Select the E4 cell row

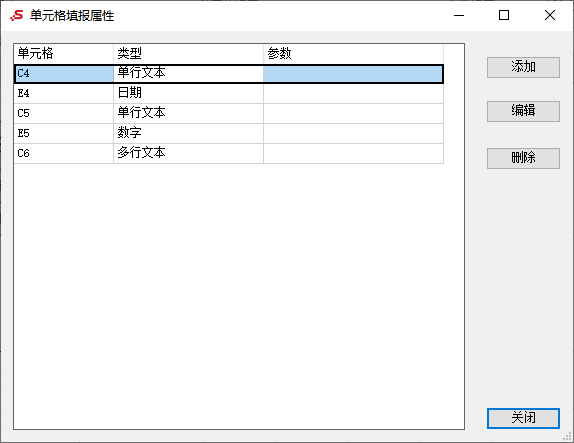point(228,93)
